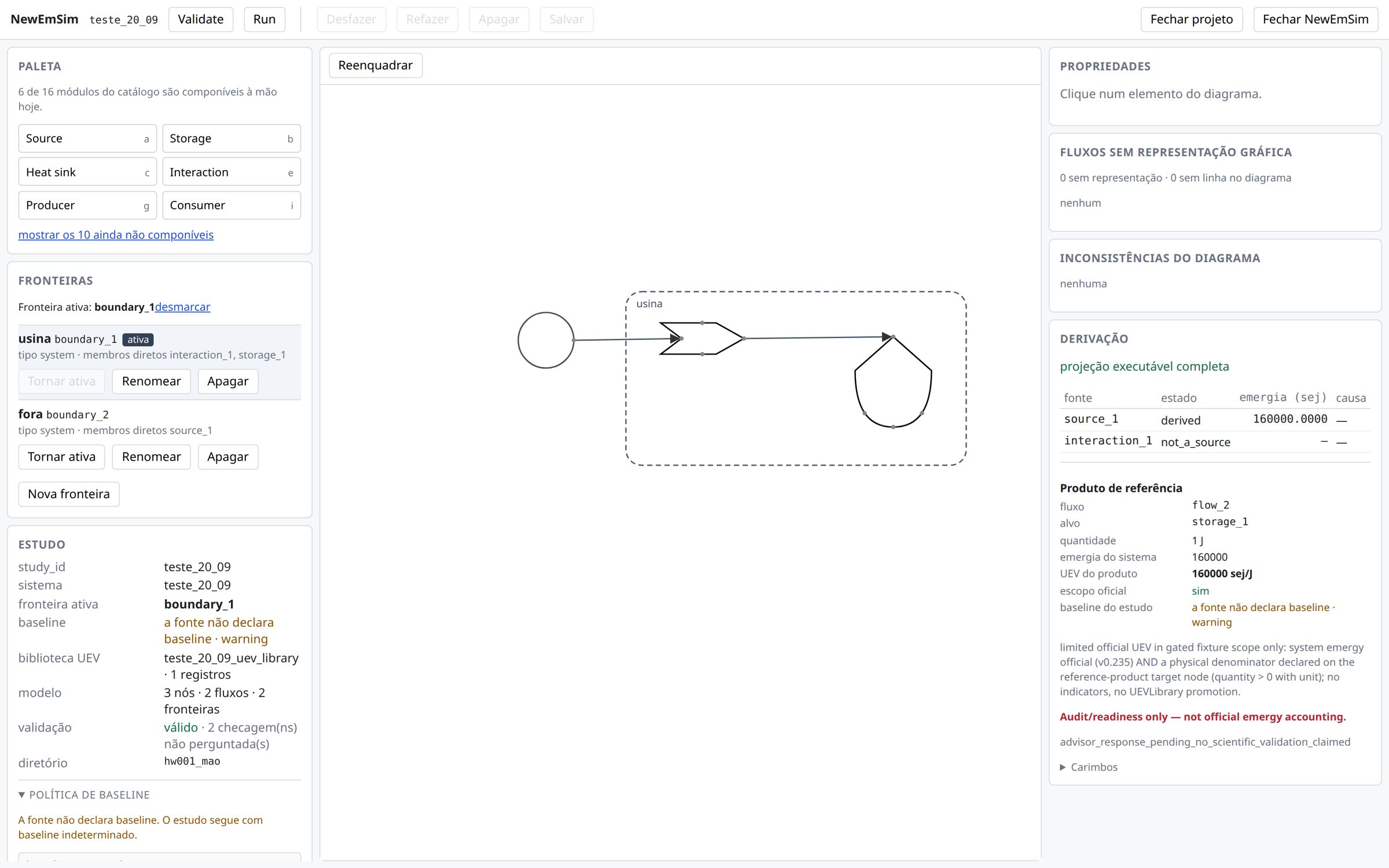Screen dimensions: 1389x868
Task: Add a Heat sink module
Action: click(87, 172)
